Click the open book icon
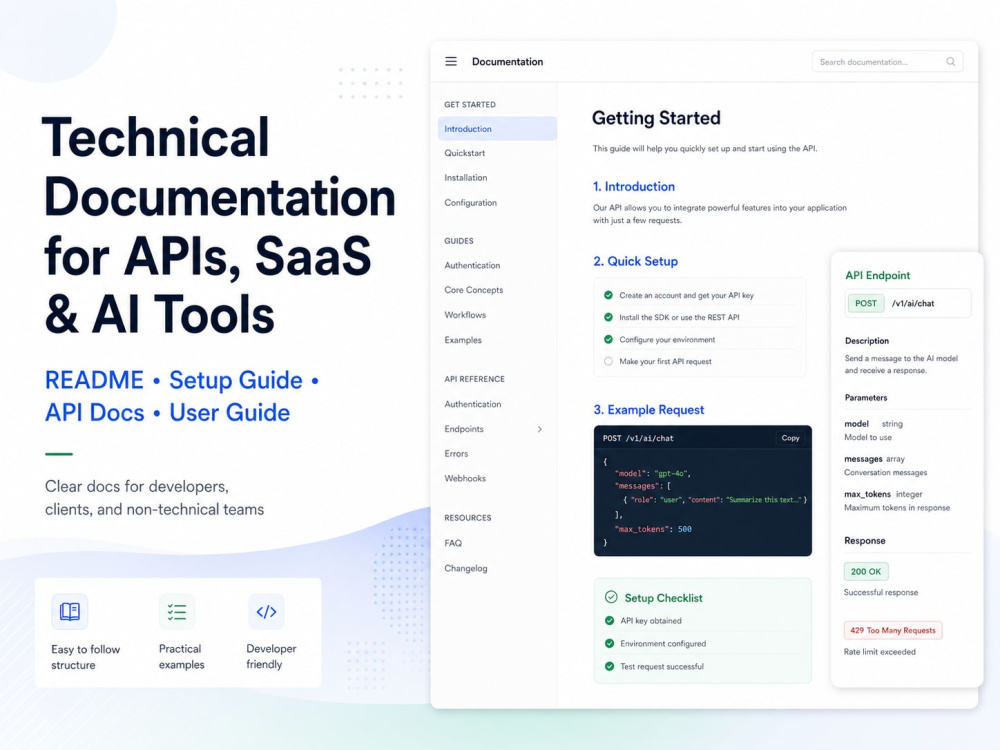The height and width of the screenshot is (750, 1000). 70,612
